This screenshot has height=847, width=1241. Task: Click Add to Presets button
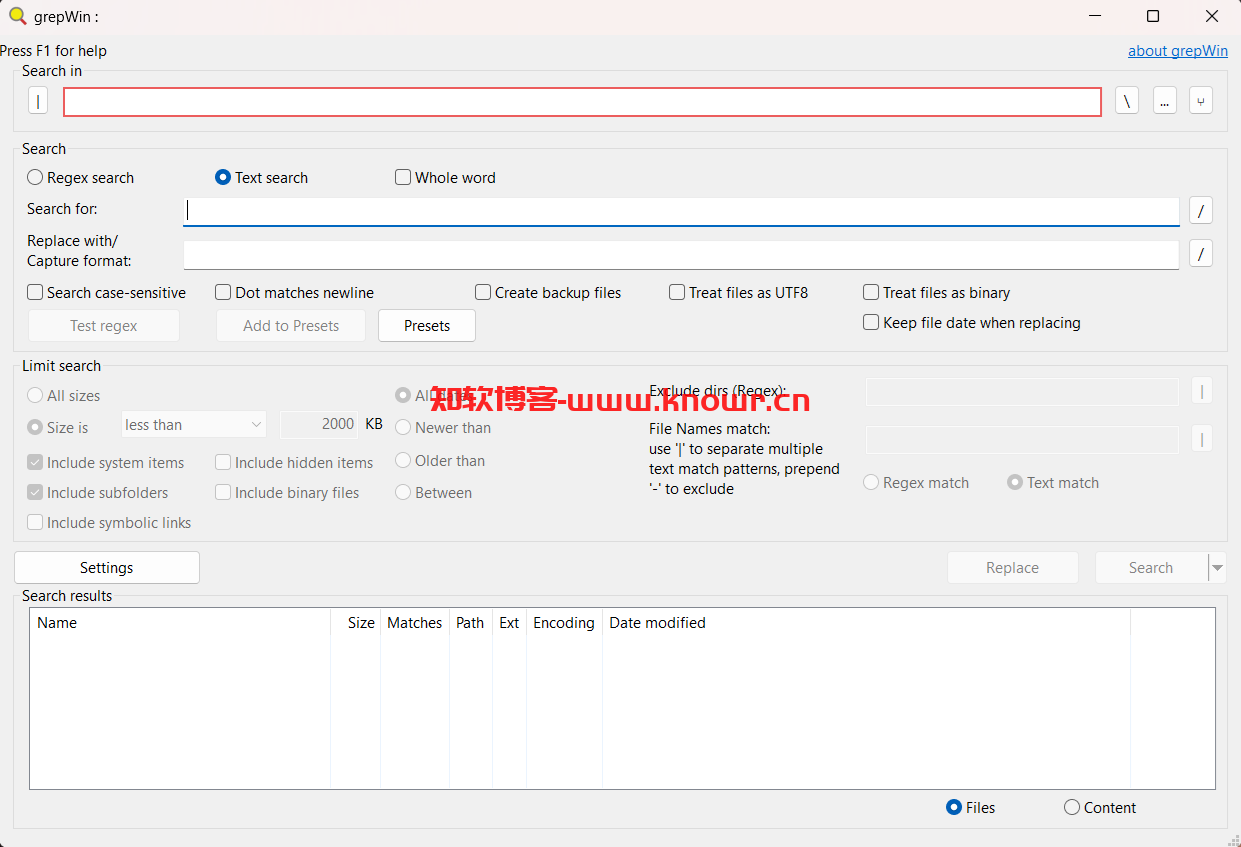[x=291, y=326]
